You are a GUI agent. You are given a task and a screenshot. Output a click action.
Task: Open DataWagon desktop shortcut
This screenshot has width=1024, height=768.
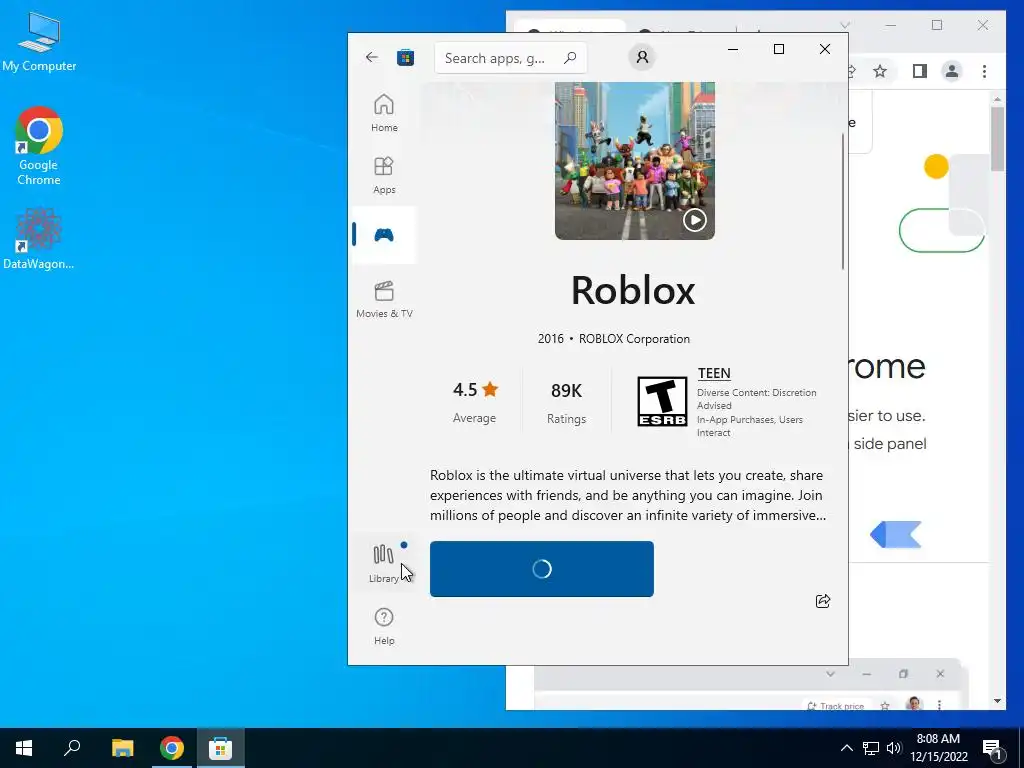(39, 238)
